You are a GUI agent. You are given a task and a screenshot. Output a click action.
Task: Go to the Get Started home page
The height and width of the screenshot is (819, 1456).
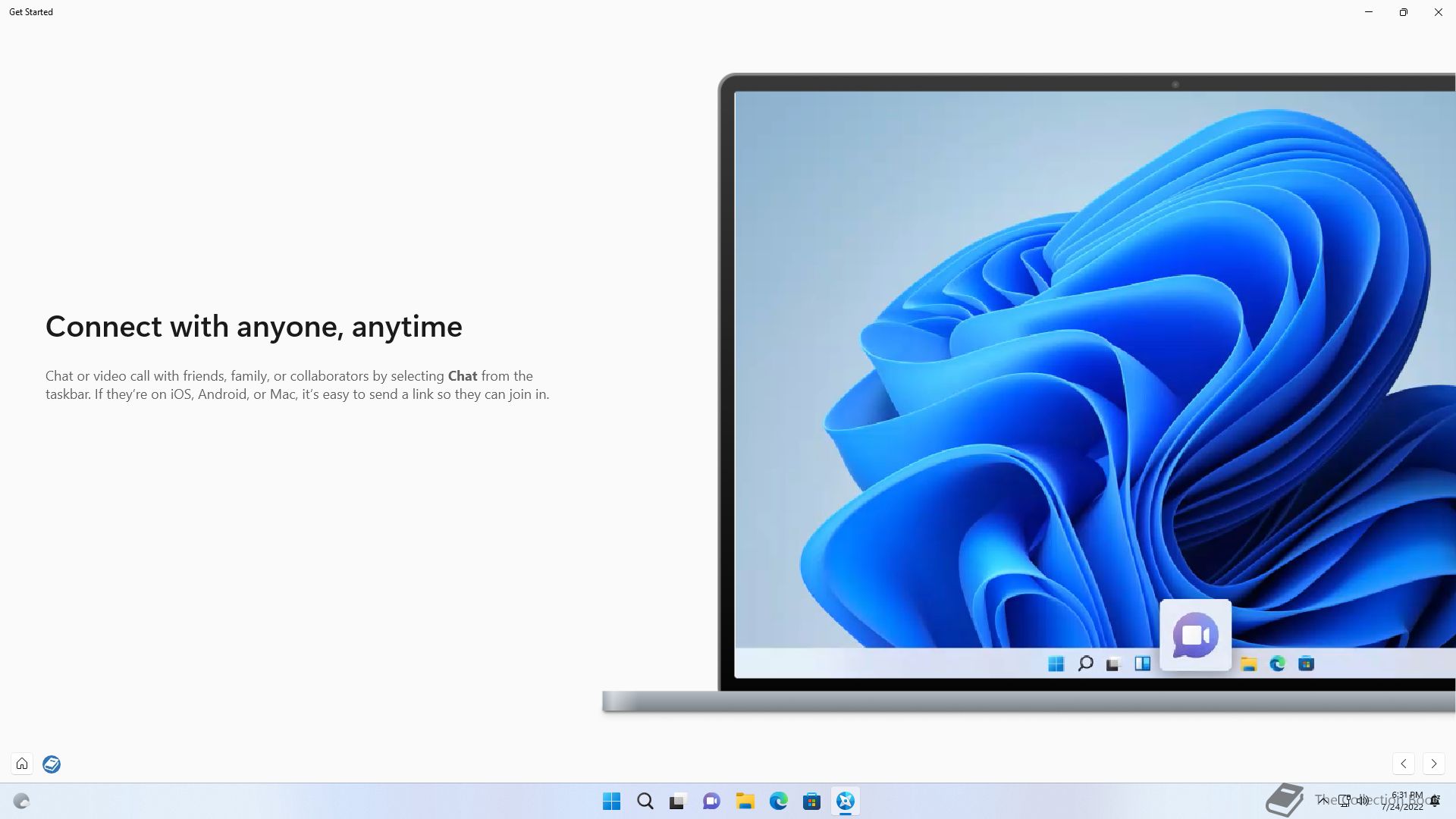[x=22, y=764]
